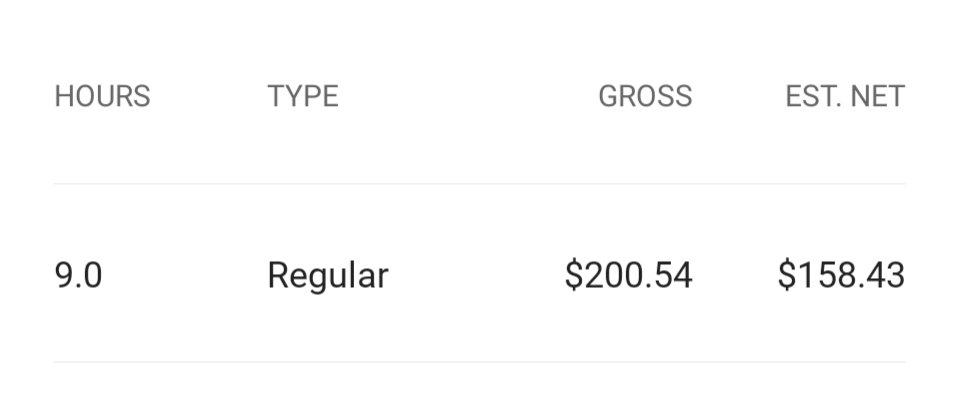
Task: Tap the word Regular in the TYPE column
Action: [x=328, y=276]
